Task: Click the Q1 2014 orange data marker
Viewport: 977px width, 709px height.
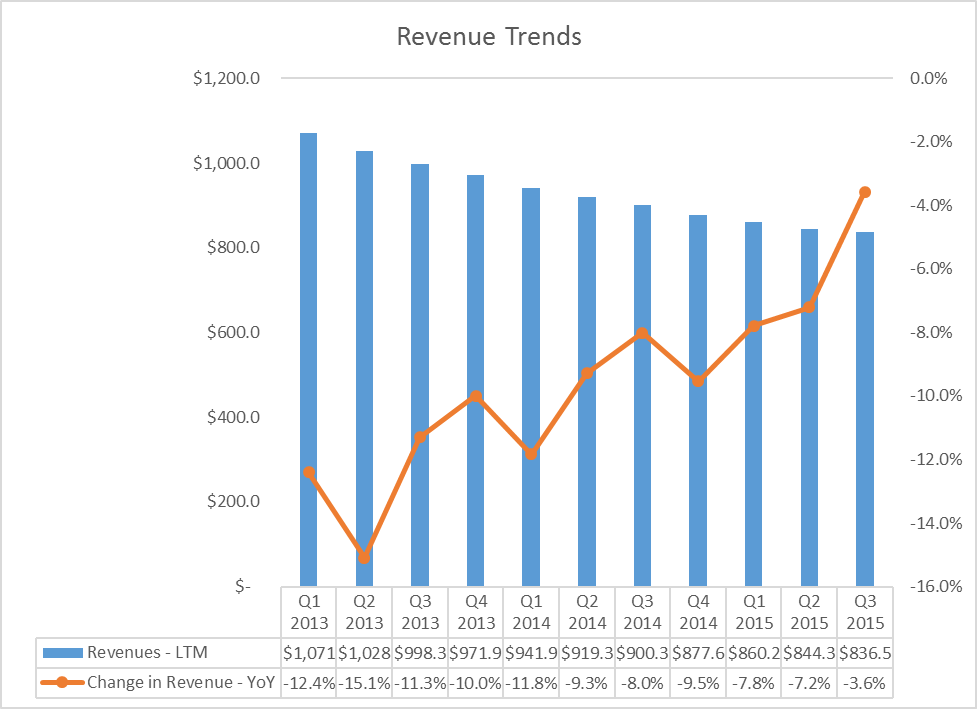Action: pyautogui.click(x=531, y=453)
